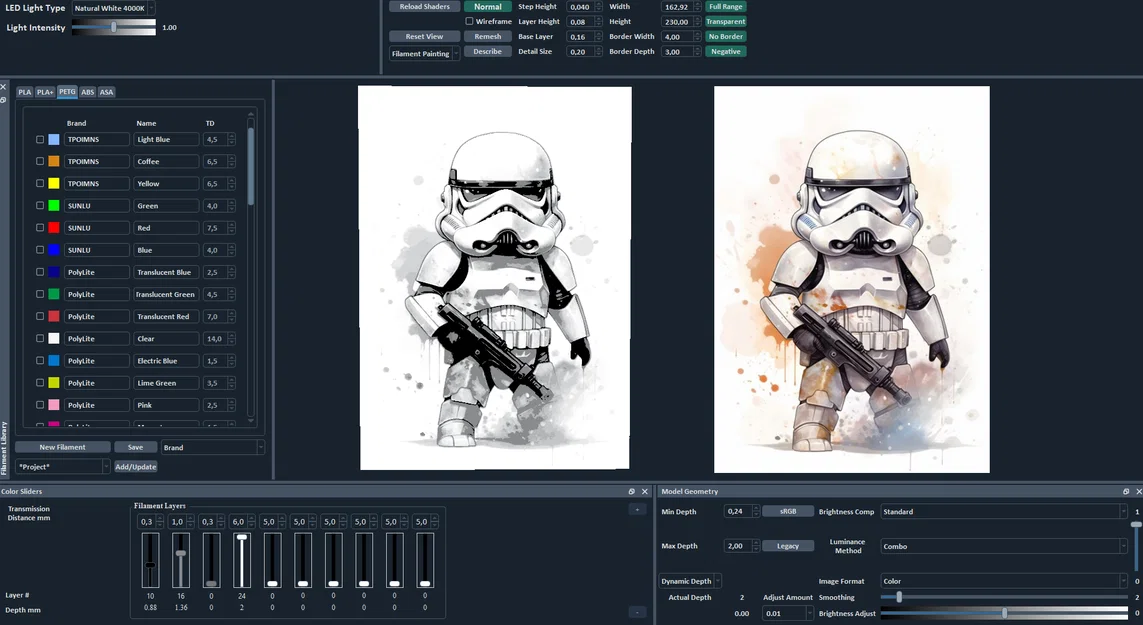Click the Light Blue filament color swatch
The width and height of the screenshot is (1143, 625).
tap(54, 139)
